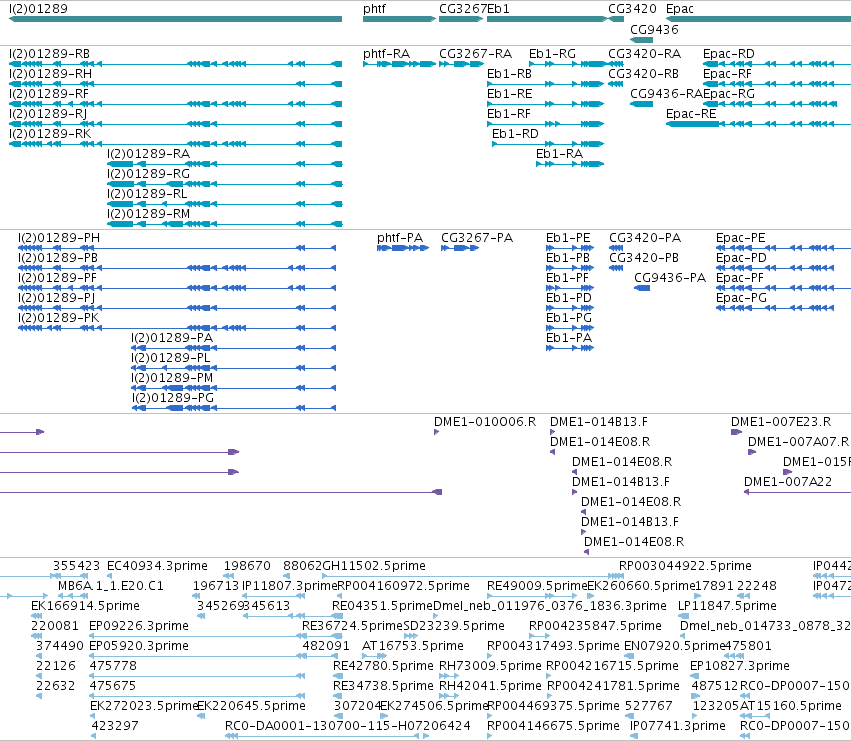Click the EP09226.3prime label
851x741 pixels.
[x=139, y=626]
